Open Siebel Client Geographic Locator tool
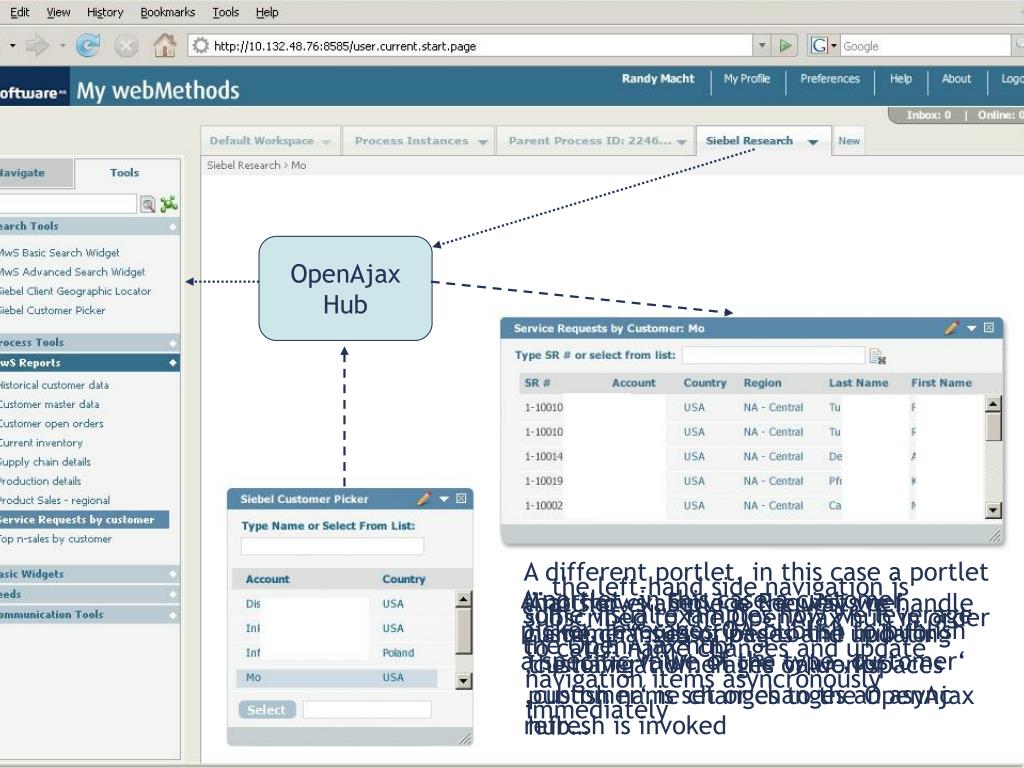The image size is (1024, 768). click(x=75, y=291)
